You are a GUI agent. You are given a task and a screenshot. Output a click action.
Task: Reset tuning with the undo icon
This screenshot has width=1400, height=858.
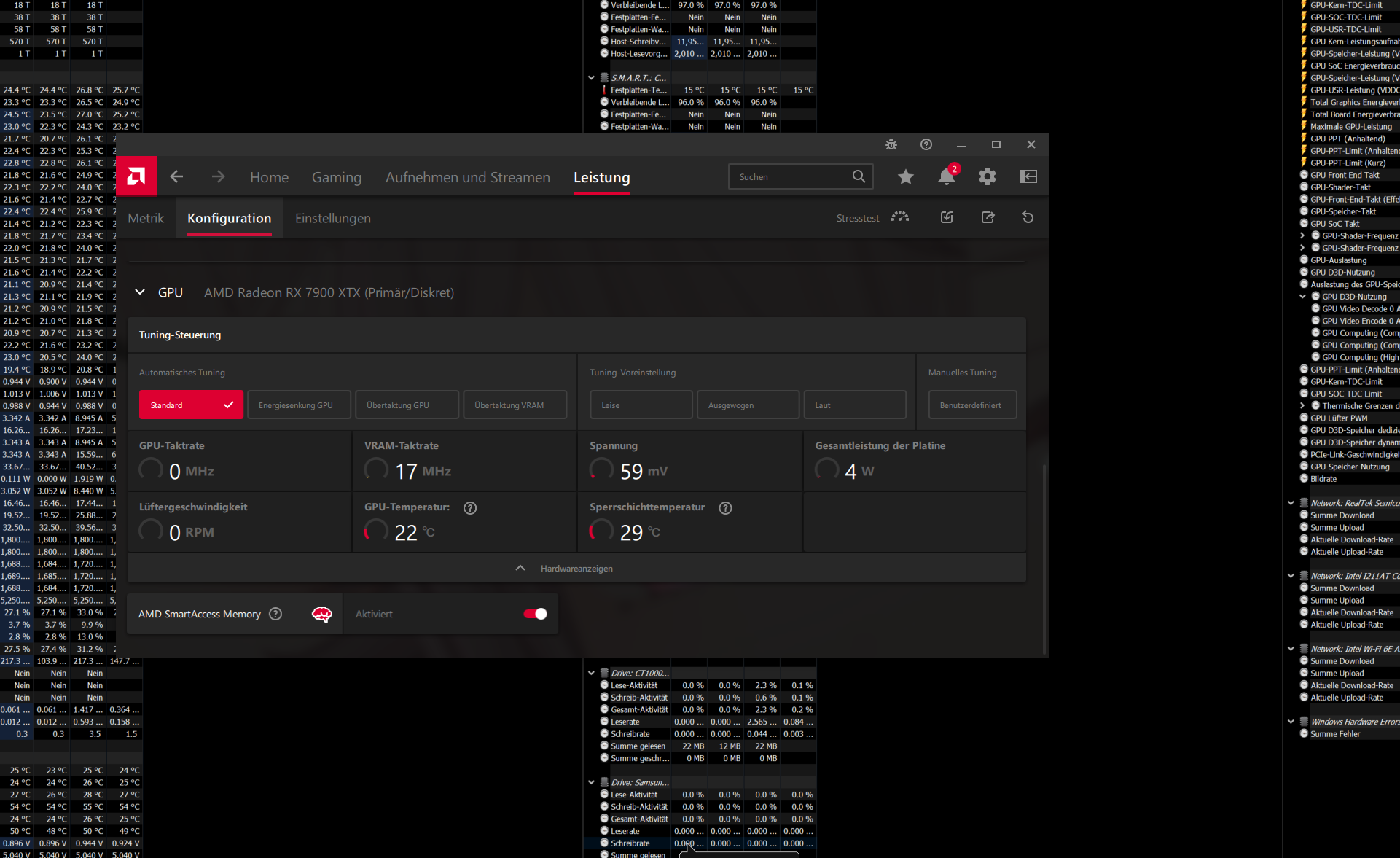point(1028,217)
